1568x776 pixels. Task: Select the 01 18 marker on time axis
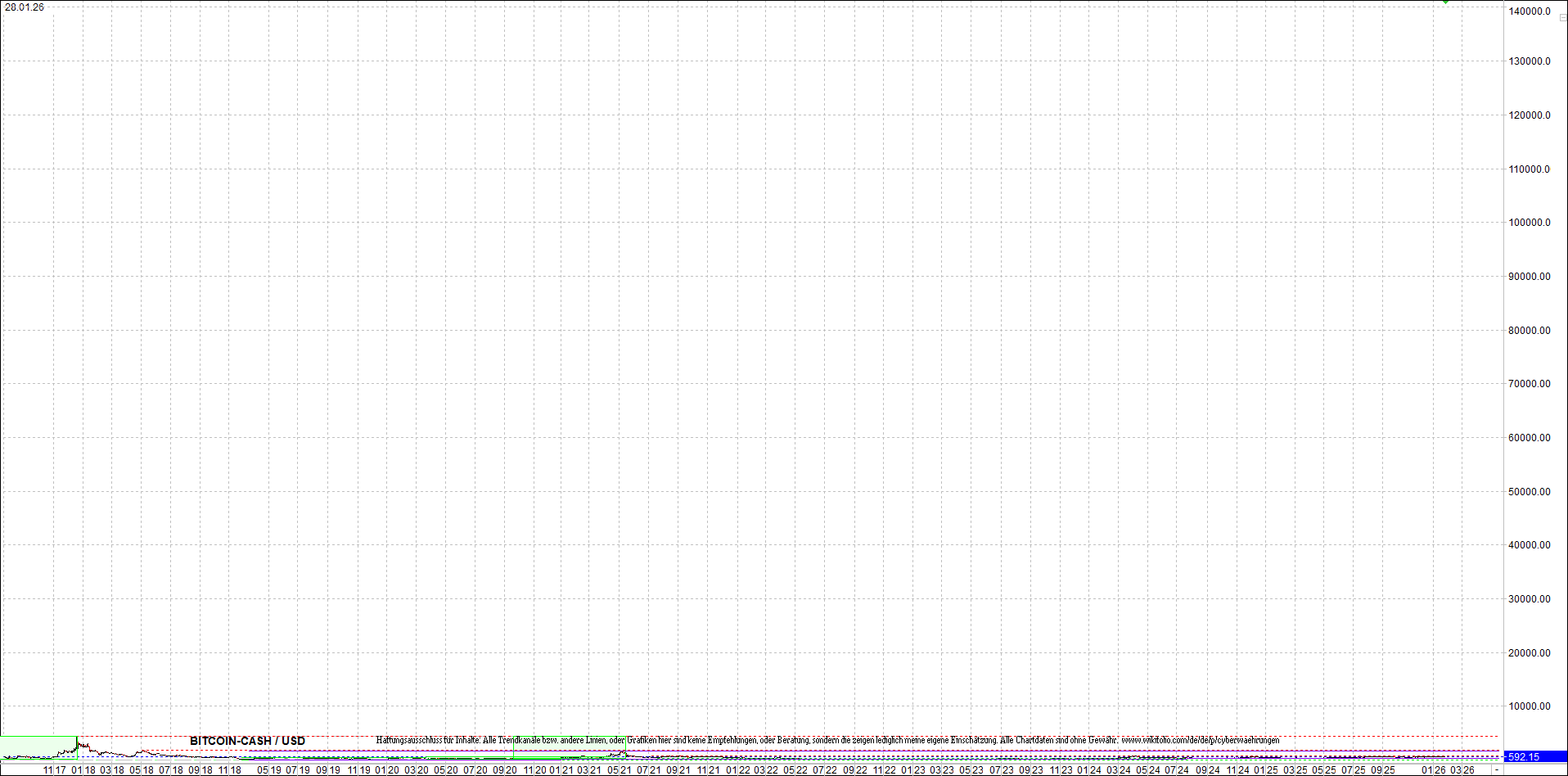[x=83, y=770]
